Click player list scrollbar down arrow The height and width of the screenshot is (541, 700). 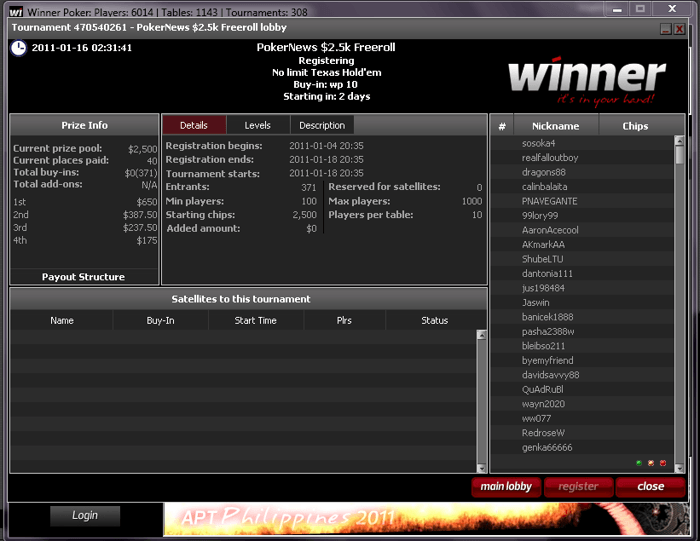(679, 468)
